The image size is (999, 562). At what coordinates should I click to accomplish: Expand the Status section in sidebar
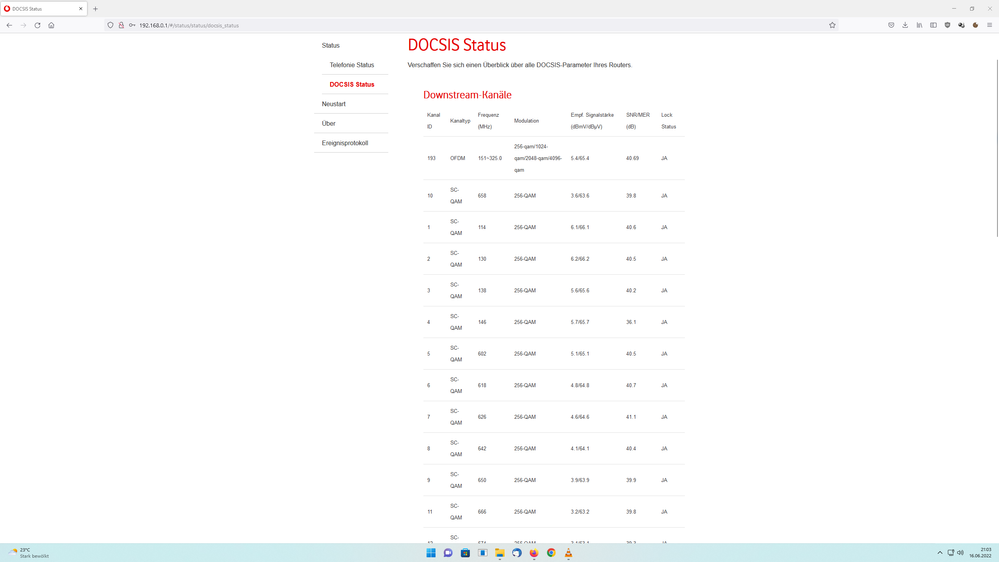click(331, 45)
